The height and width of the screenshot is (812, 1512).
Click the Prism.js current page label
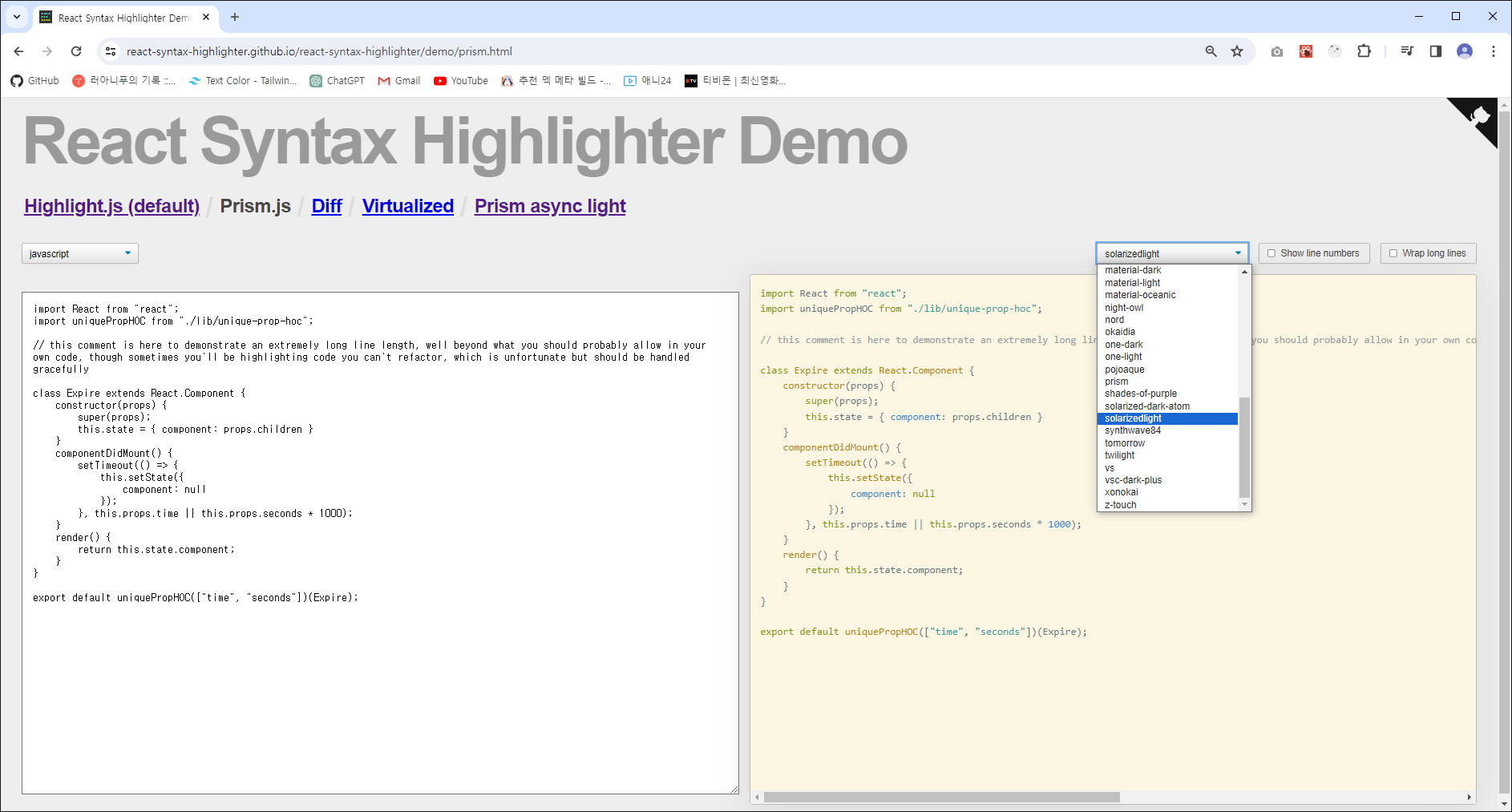pyautogui.click(x=255, y=206)
